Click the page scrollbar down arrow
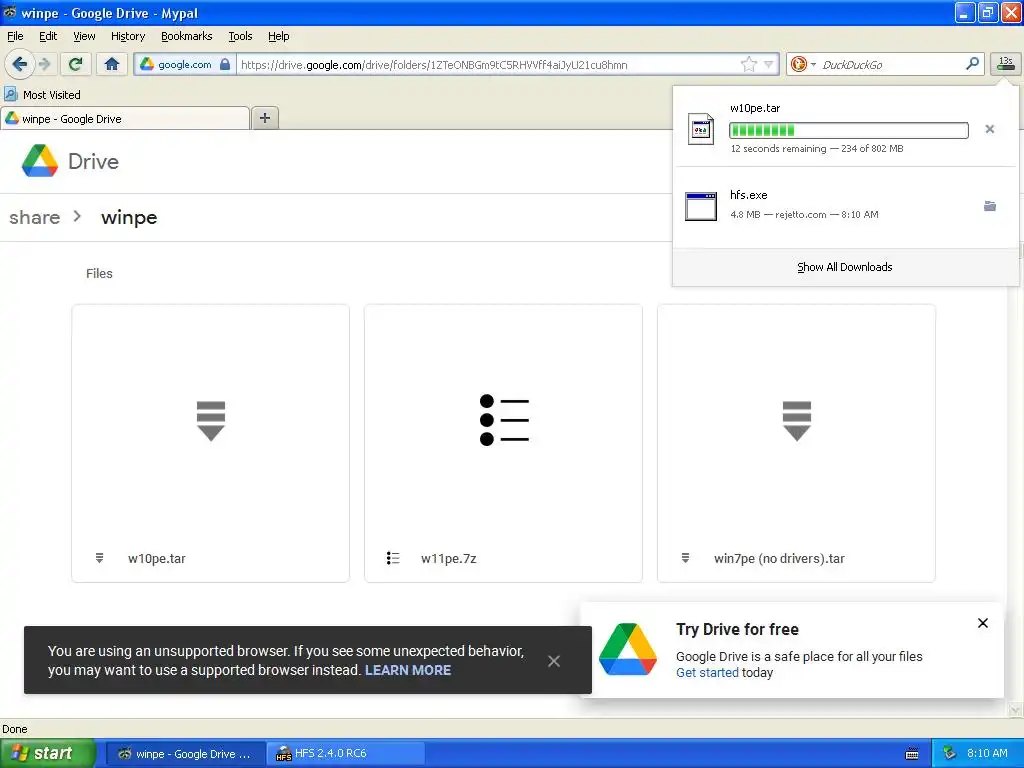 tap(1015, 709)
